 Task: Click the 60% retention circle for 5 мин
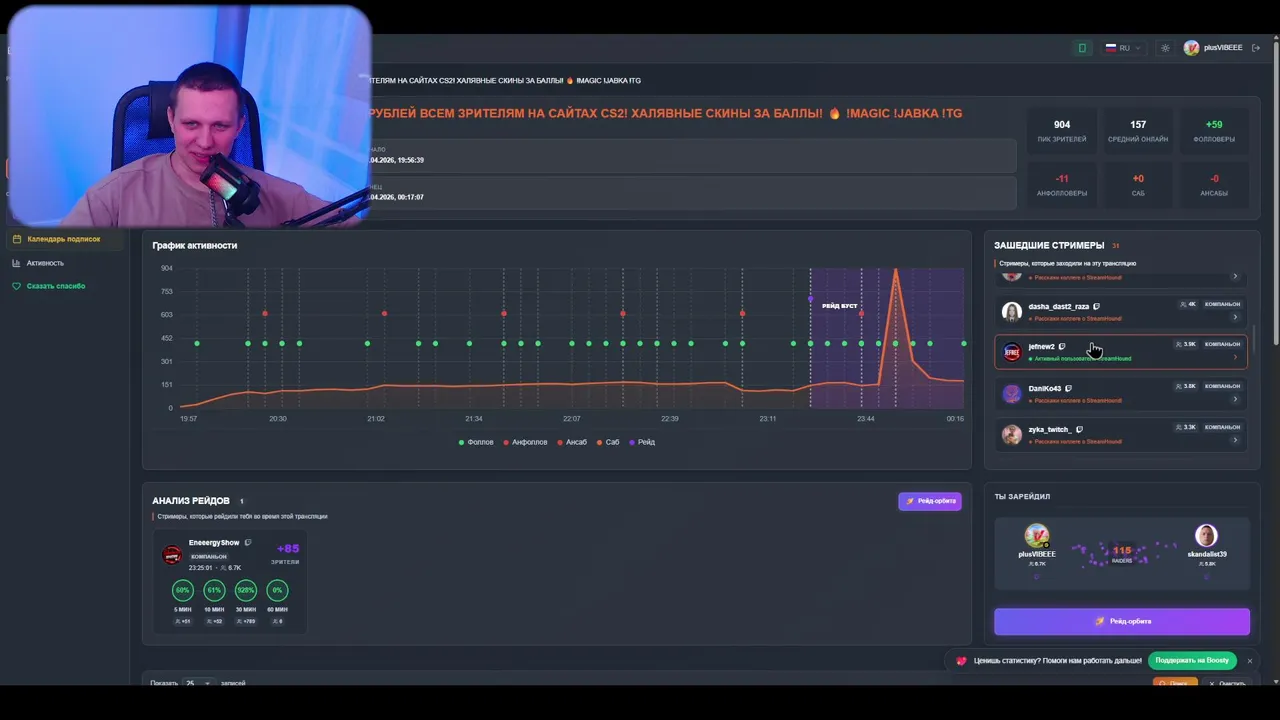[x=182, y=590]
